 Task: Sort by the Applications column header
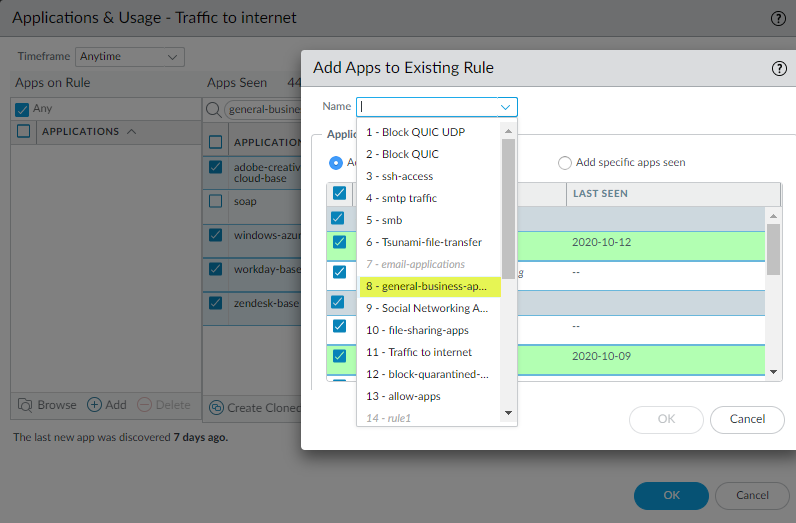tap(80, 131)
